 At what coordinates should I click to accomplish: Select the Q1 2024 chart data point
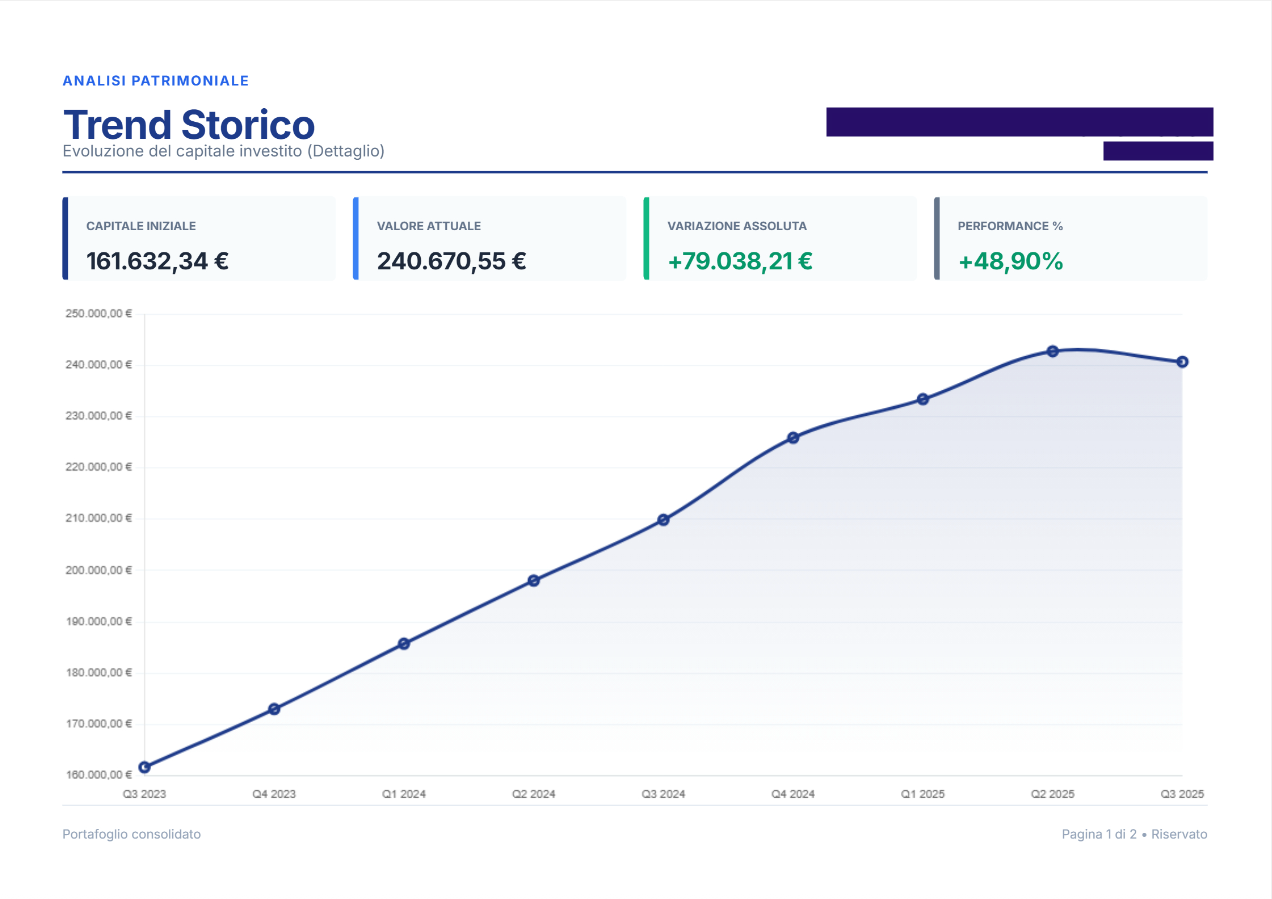(404, 644)
